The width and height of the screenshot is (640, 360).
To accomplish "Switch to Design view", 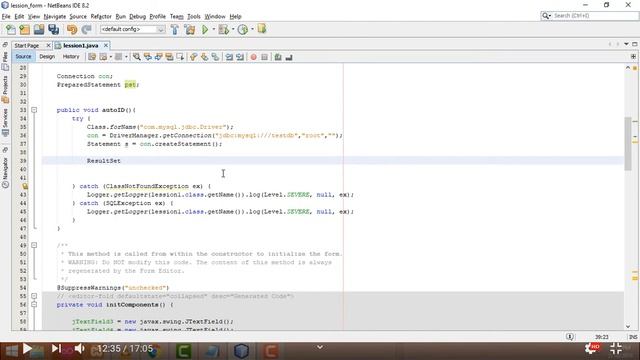I will [x=47, y=57].
